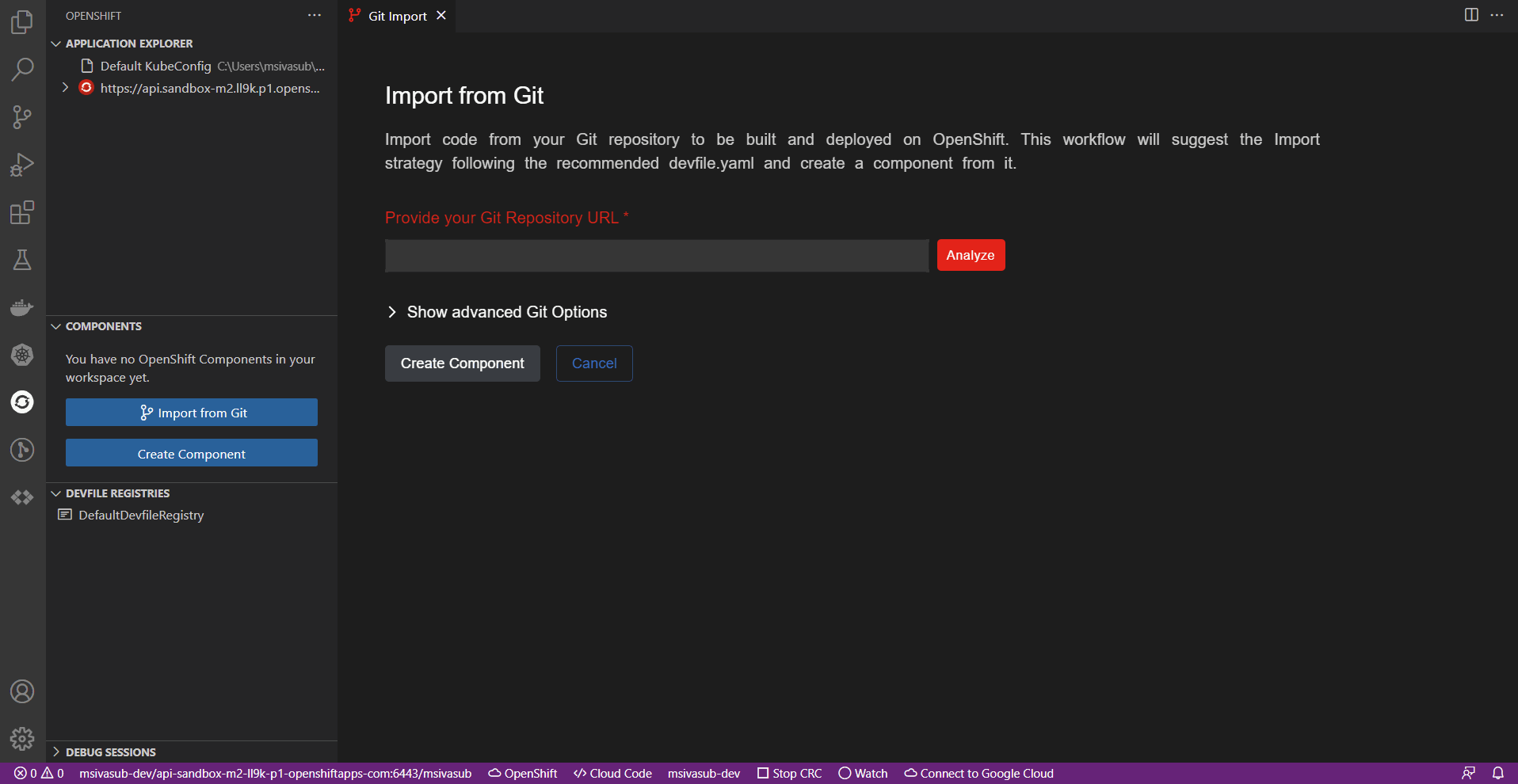
Task: Click the Git Import tab
Action: click(397, 16)
